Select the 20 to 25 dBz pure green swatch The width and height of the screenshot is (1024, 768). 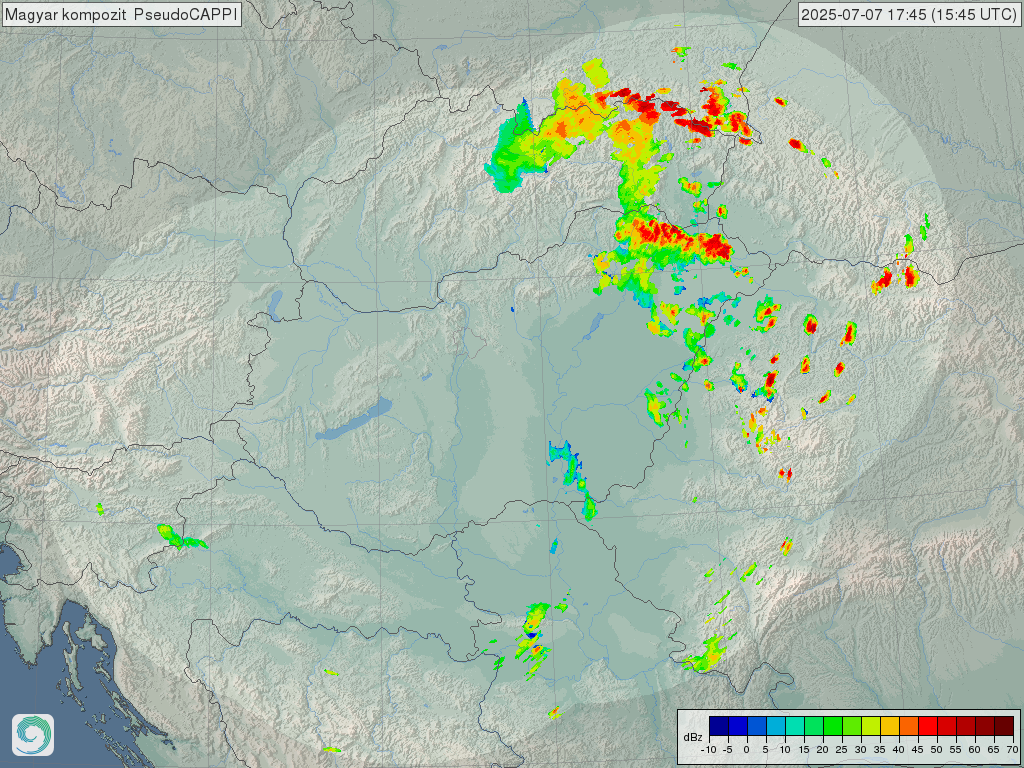click(x=833, y=726)
